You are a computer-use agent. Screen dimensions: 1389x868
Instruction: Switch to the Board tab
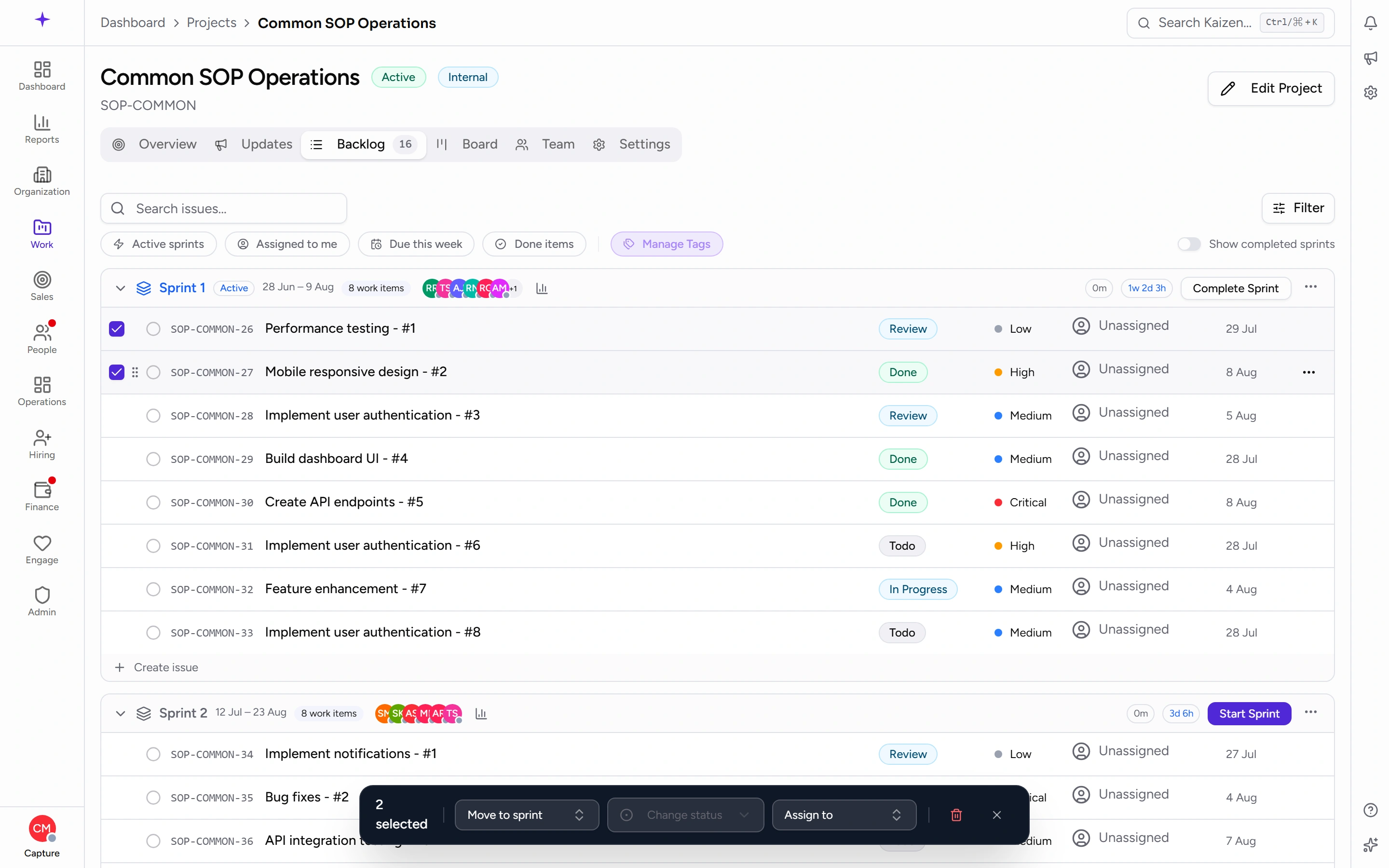(467, 144)
